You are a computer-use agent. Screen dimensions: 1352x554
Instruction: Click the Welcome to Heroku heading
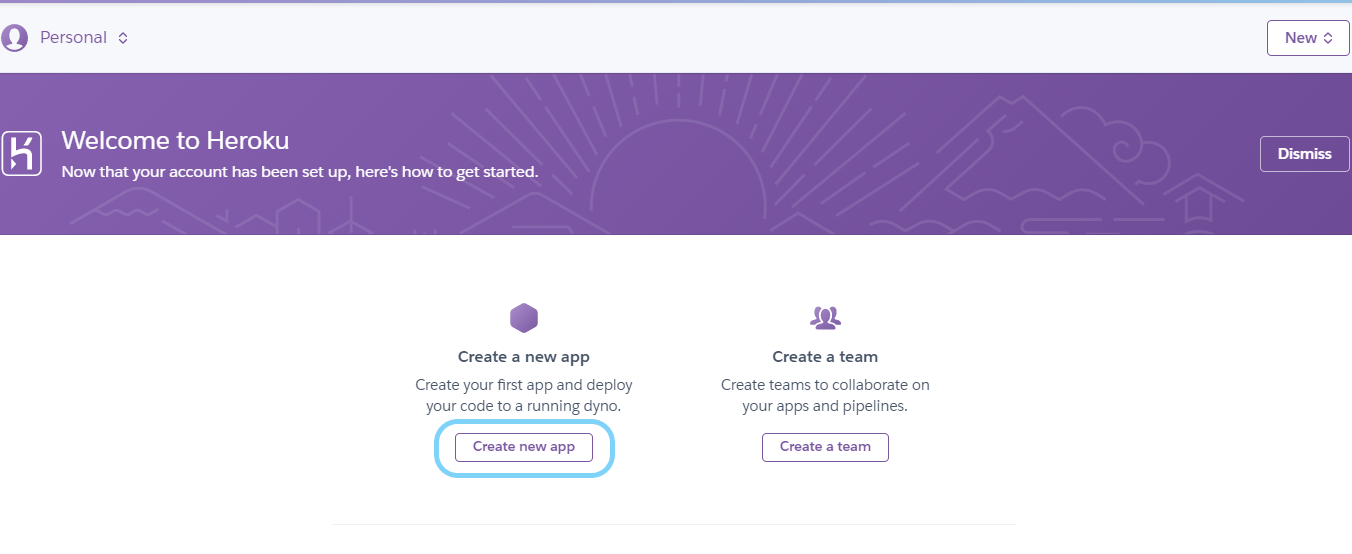pos(175,141)
